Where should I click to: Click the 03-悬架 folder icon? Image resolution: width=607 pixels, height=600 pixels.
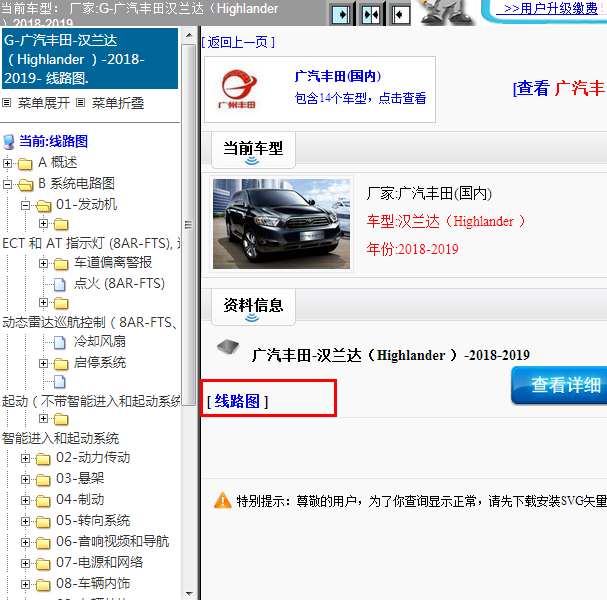[43, 480]
